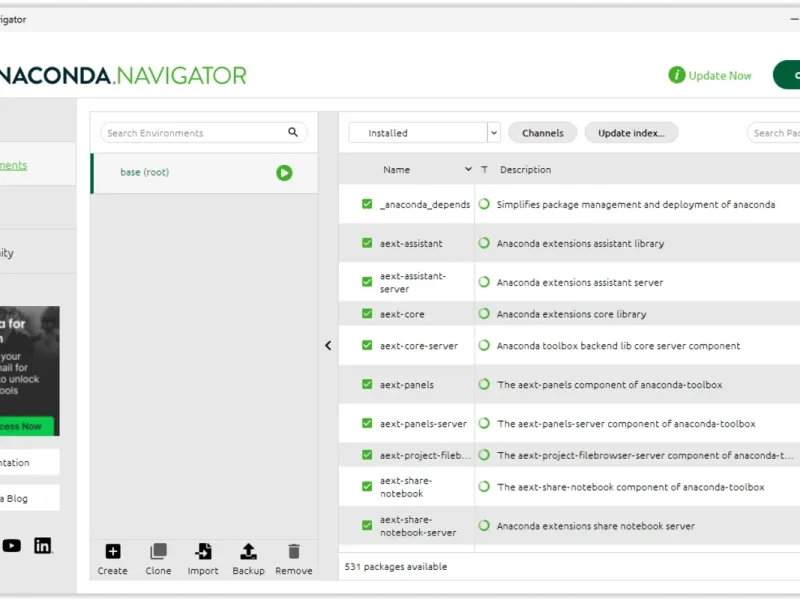Click the aext-panels package name
This screenshot has height=600, width=800.
[407, 384]
